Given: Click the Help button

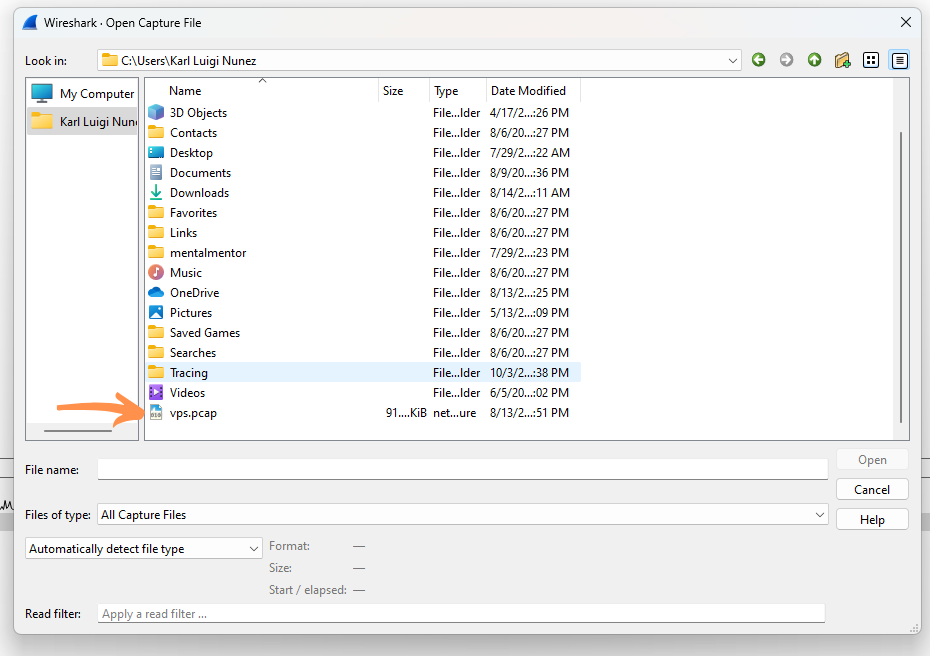Looking at the screenshot, I should [872, 520].
